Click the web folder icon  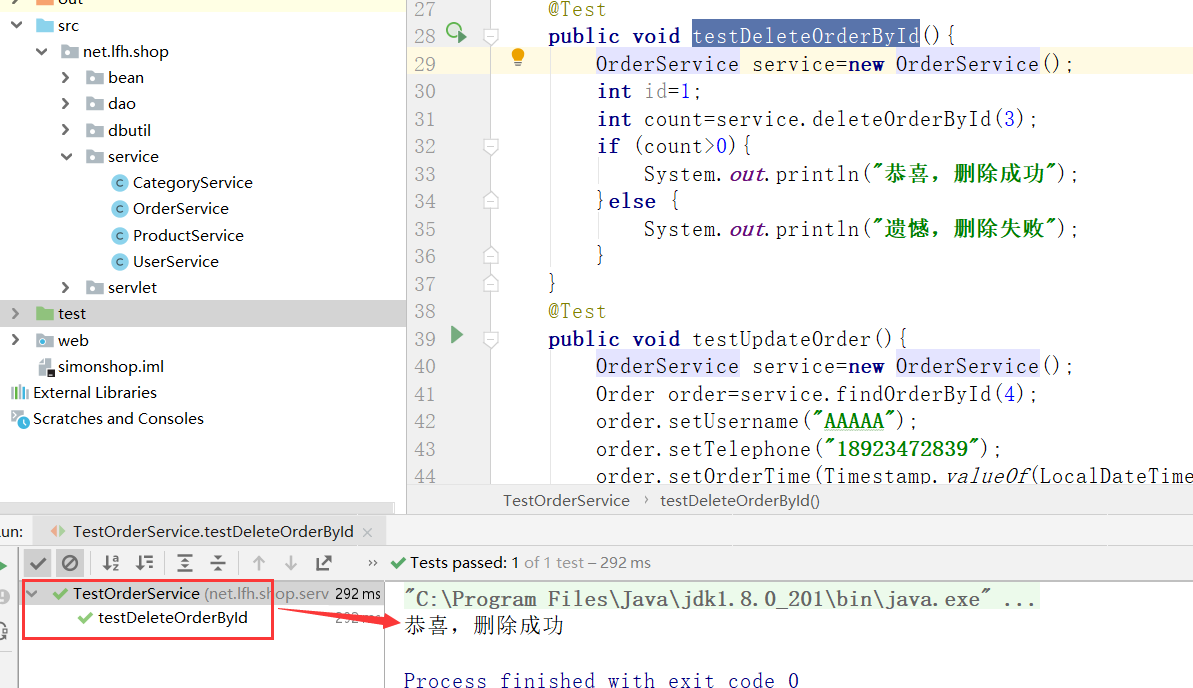pos(45,340)
